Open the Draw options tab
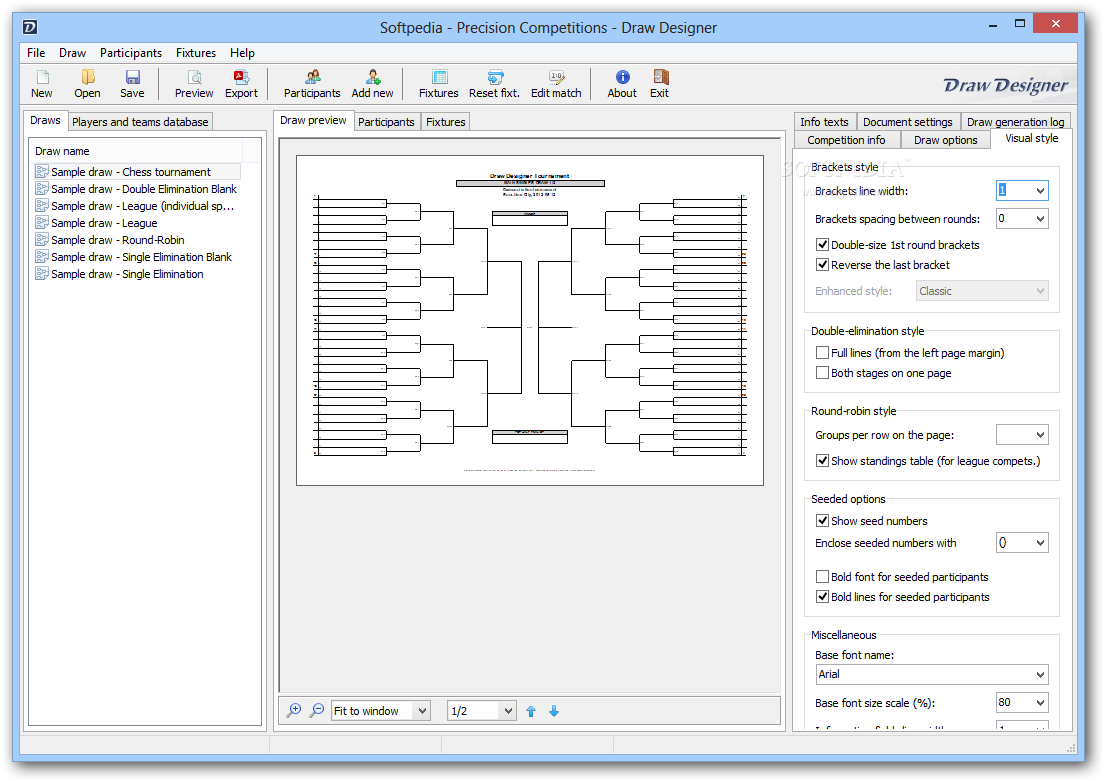1105x782 pixels. click(x=946, y=139)
